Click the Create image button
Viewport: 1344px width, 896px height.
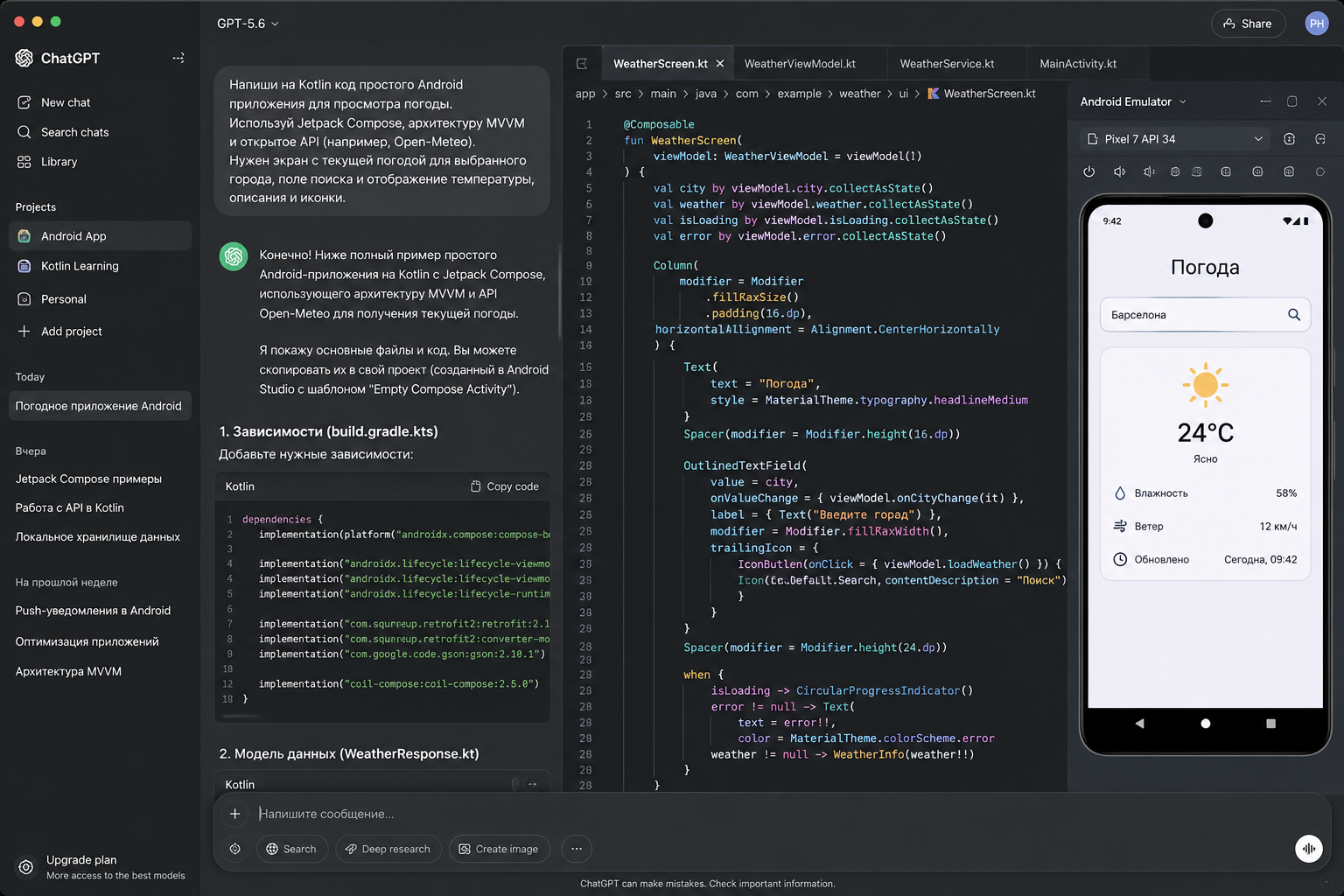pos(499,849)
